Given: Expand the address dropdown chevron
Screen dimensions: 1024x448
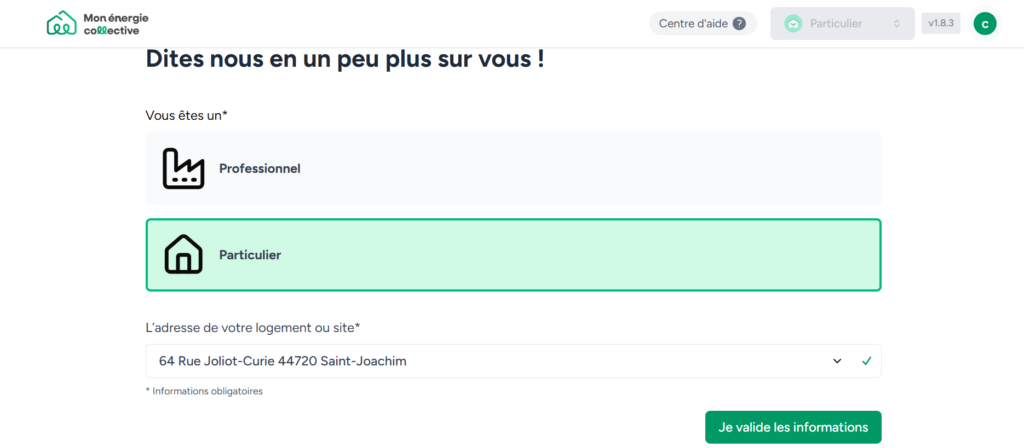Looking at the screenshot, I should 837,361.
